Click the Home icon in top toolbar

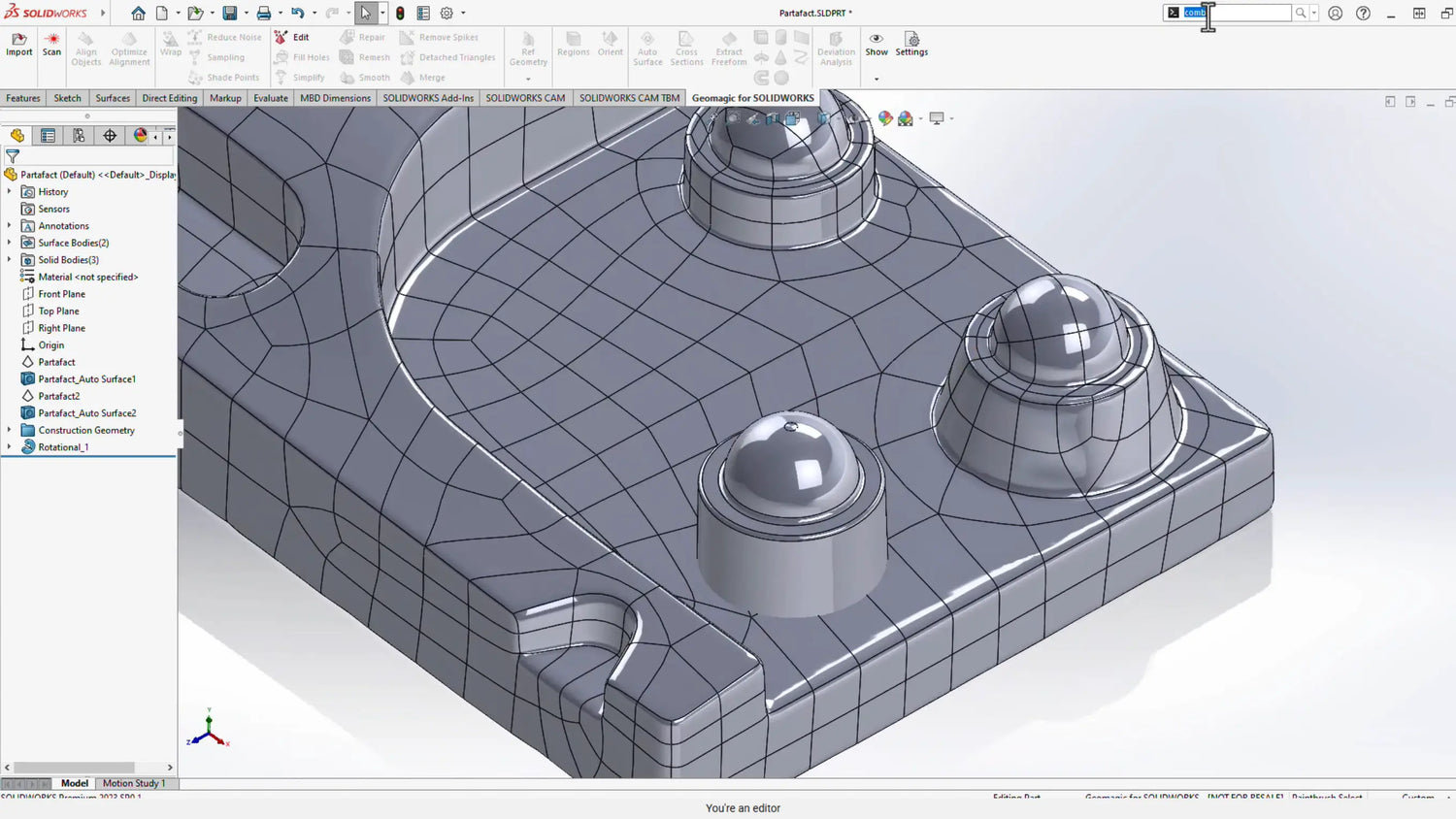point(138,14)
